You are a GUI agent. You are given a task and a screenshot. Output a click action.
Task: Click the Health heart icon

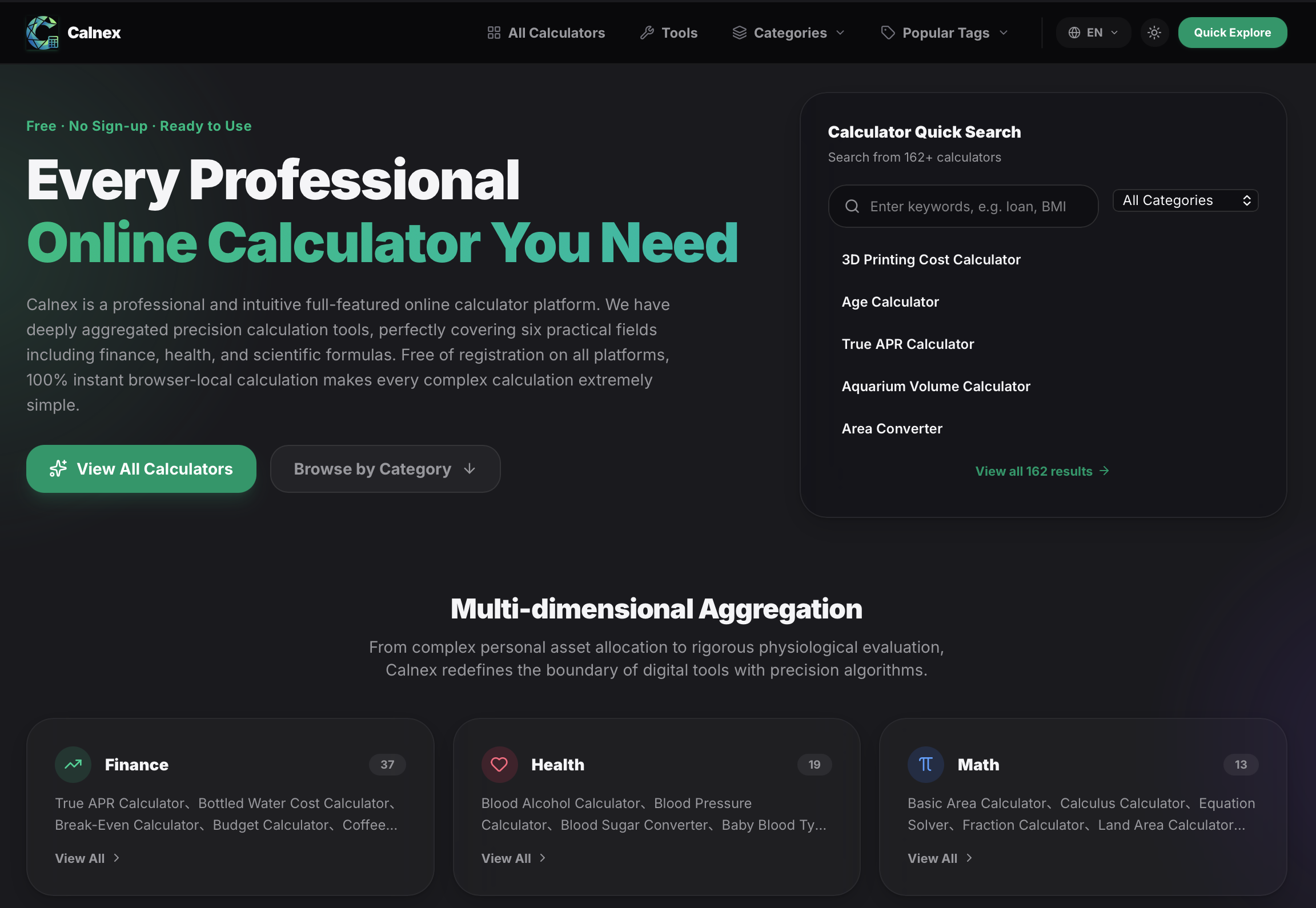pyautogui.click(x=499, y=764)
